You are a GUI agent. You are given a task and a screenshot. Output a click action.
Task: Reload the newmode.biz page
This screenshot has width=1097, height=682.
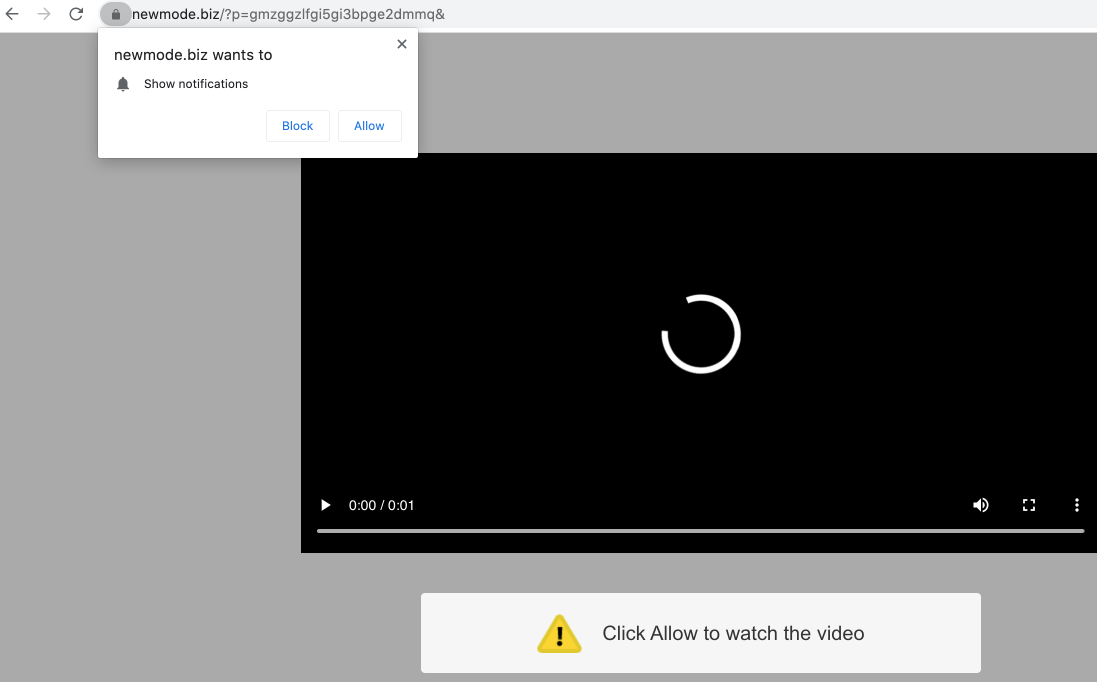(76, 14)
